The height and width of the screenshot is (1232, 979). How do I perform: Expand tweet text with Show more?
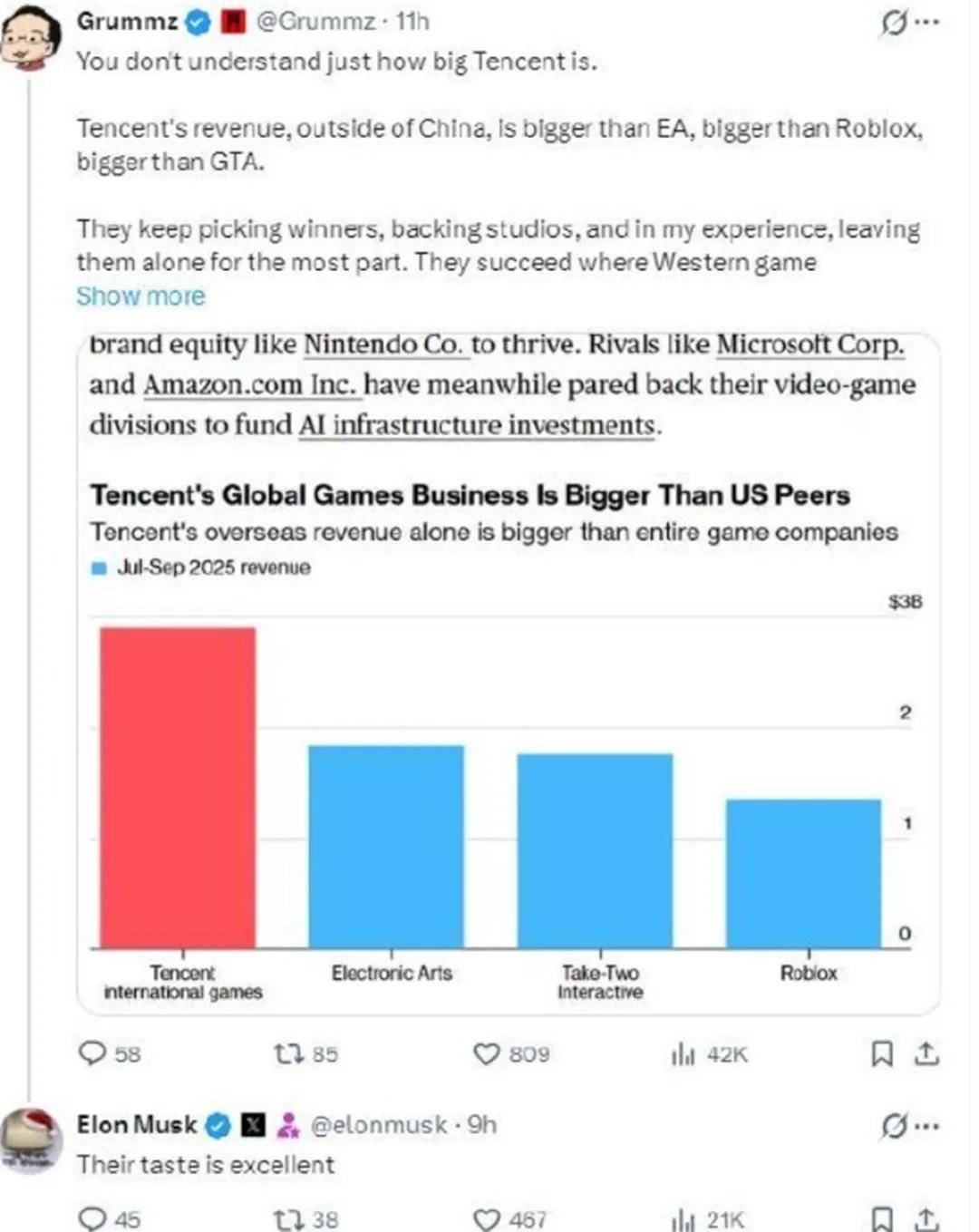[141, 296]
